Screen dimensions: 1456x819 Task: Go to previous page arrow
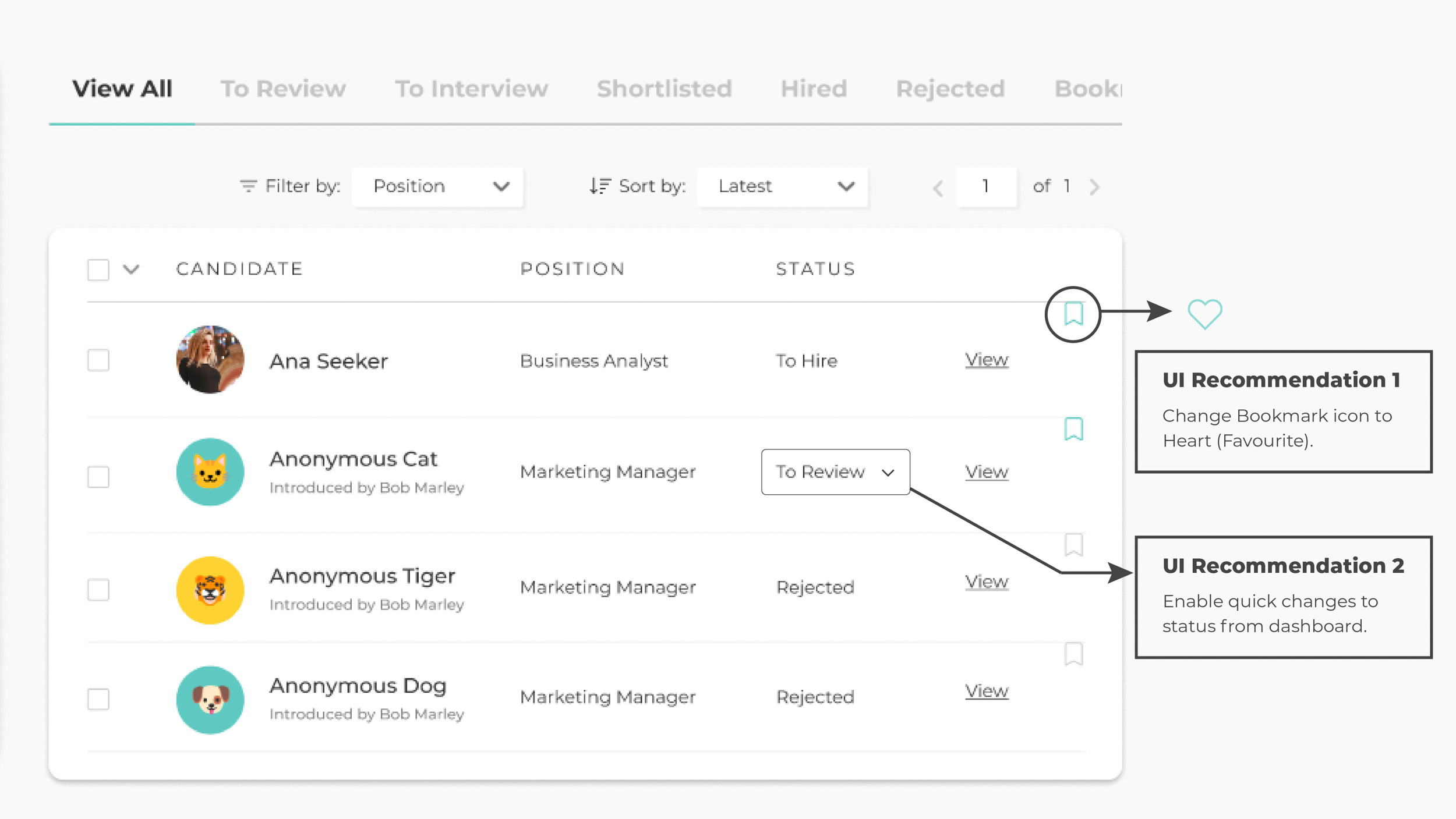tap(938, 188)
